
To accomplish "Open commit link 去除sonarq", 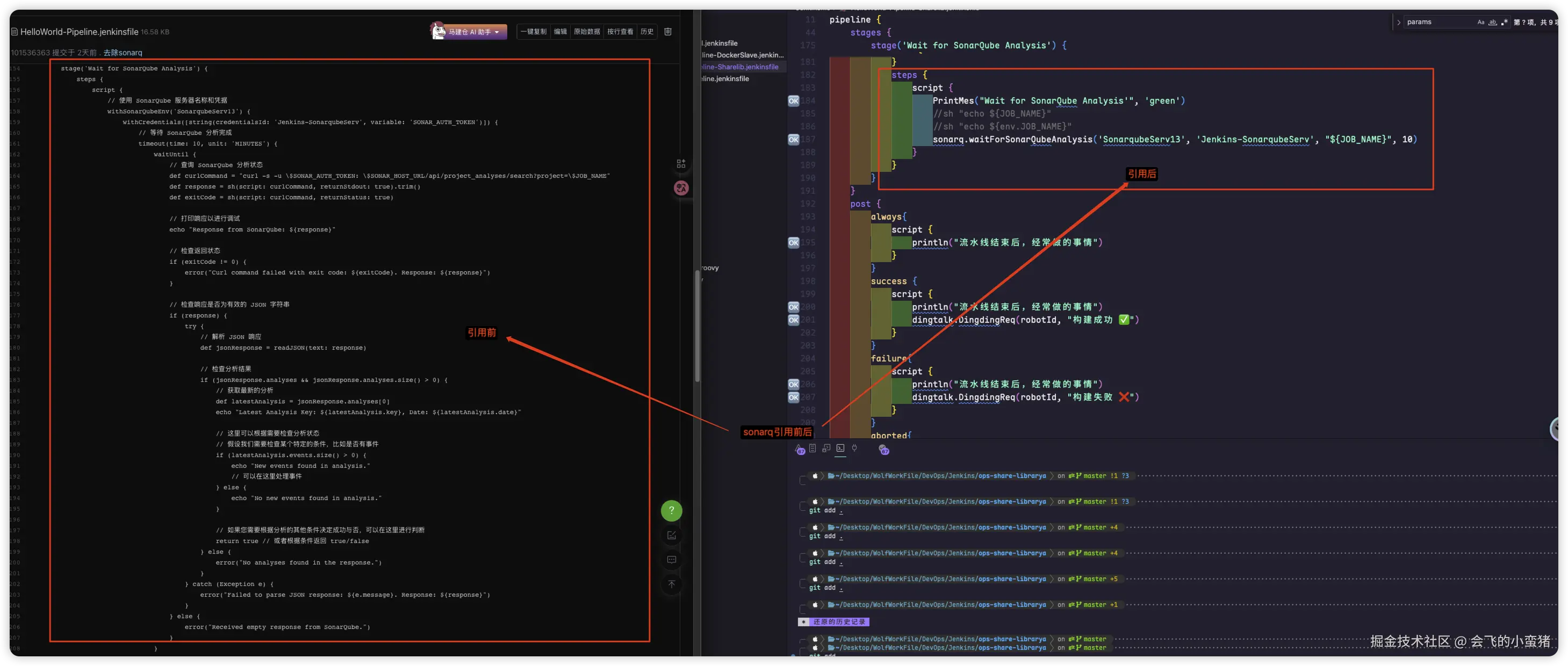I will coord(123,53).
